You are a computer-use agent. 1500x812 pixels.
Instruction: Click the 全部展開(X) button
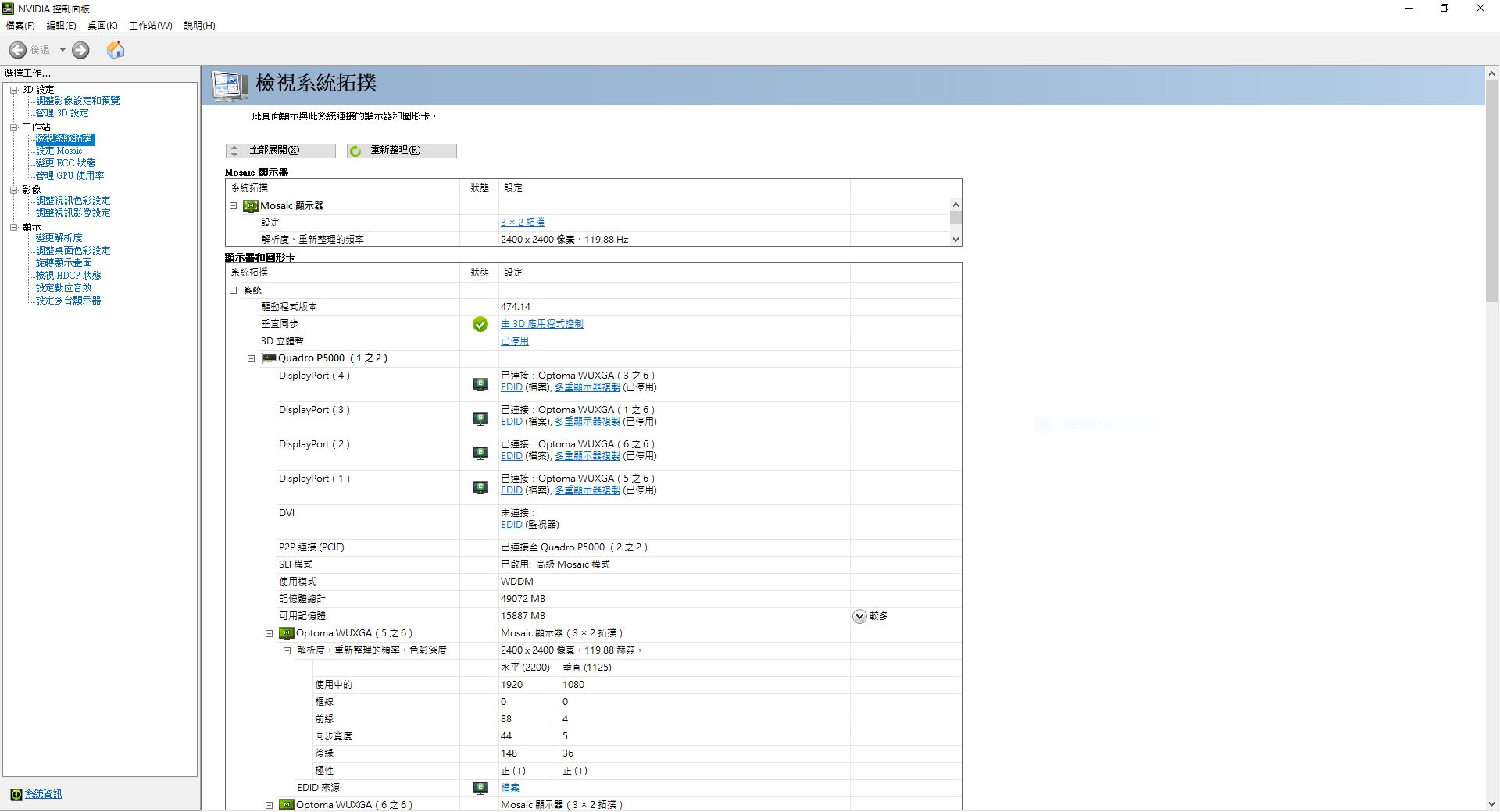[280, 151]
